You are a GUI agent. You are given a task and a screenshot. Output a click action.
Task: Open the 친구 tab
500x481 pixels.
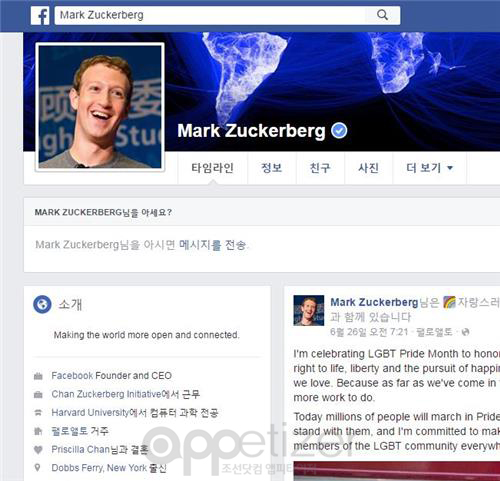pos(320,168)
